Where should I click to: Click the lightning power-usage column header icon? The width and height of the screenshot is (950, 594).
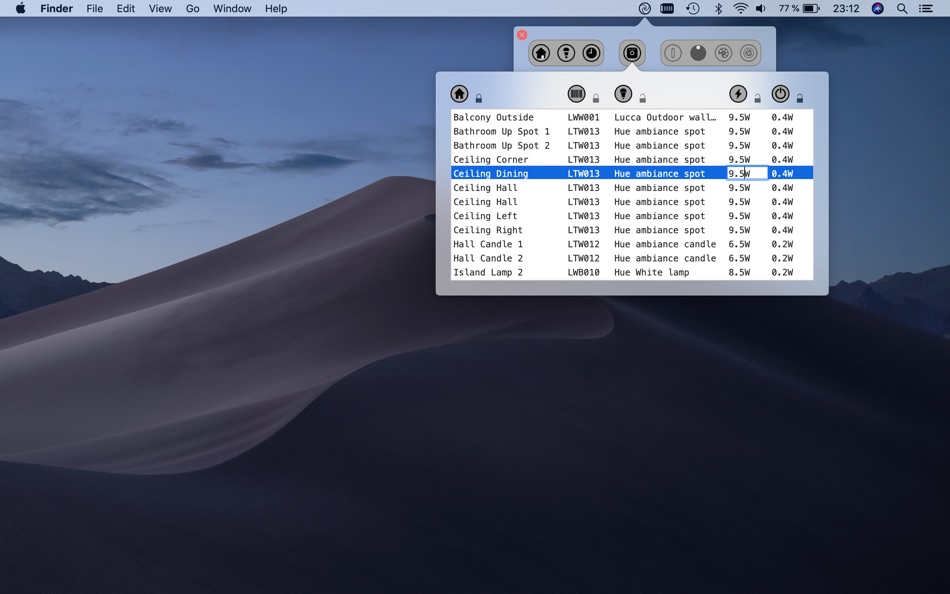[738, 93]
